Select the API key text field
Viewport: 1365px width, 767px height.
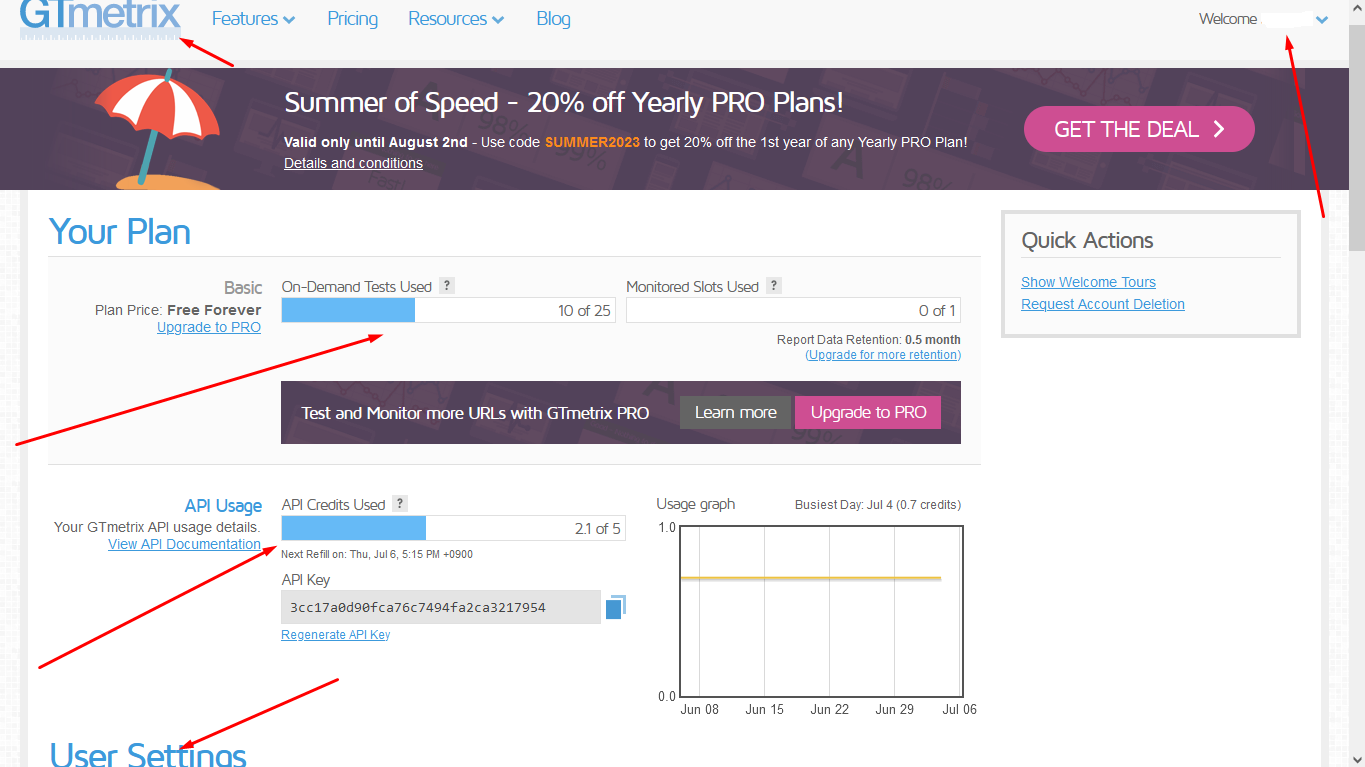coord(441,607)
